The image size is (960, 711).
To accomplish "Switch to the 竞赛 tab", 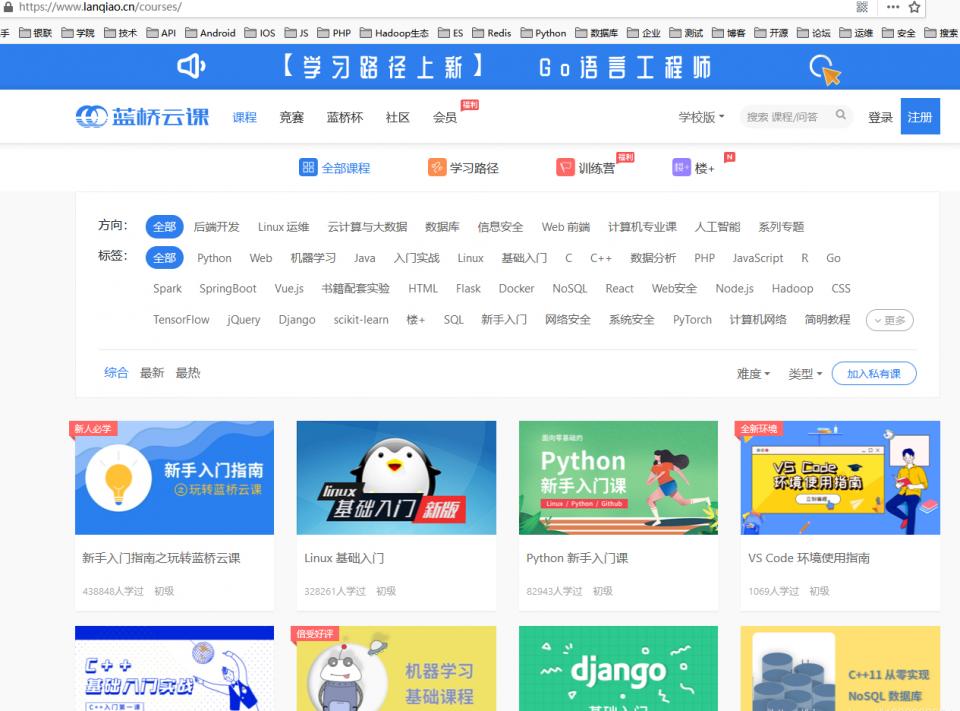I will click(291, 116).
